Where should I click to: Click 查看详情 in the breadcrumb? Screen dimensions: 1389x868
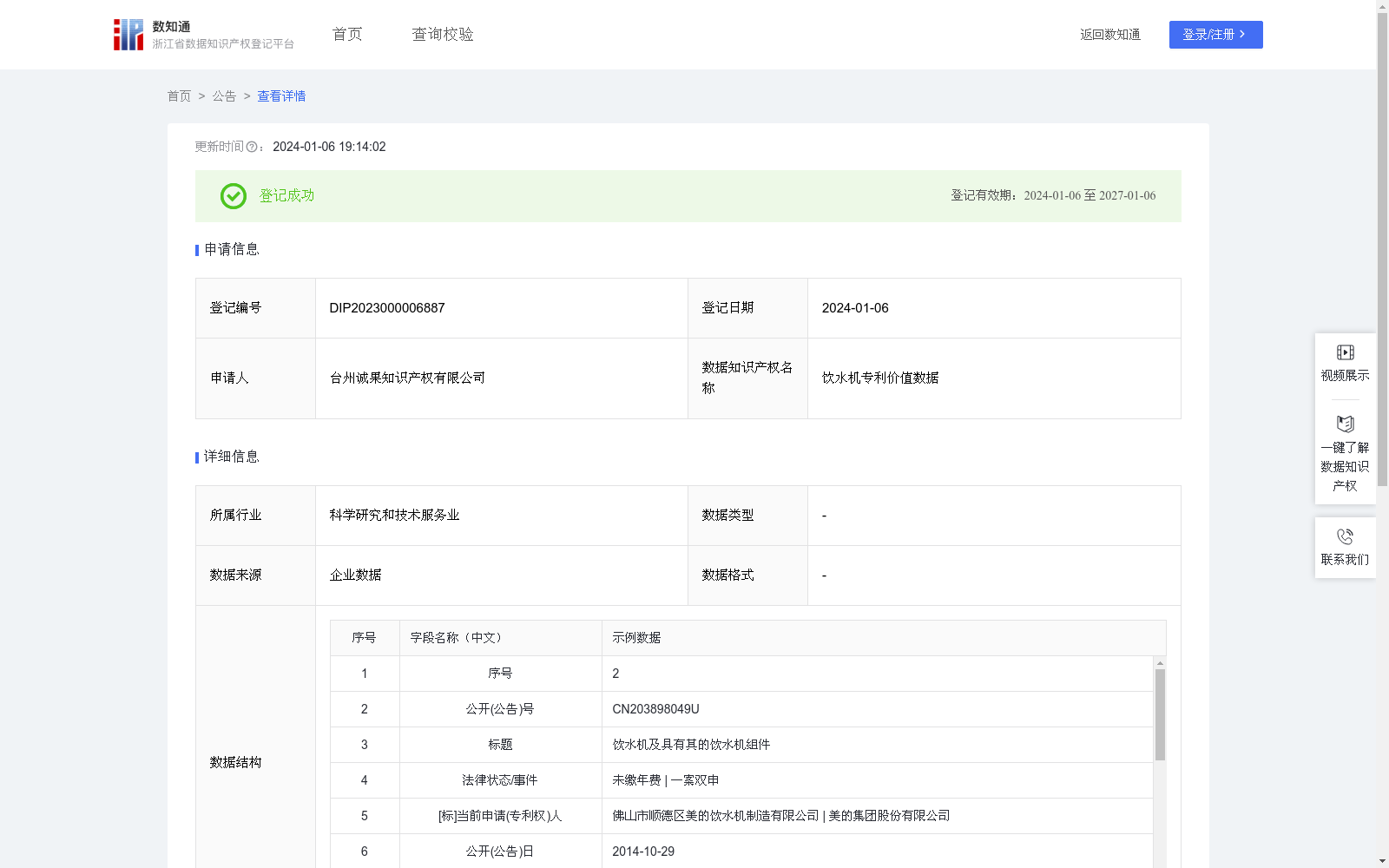(281, 96)
